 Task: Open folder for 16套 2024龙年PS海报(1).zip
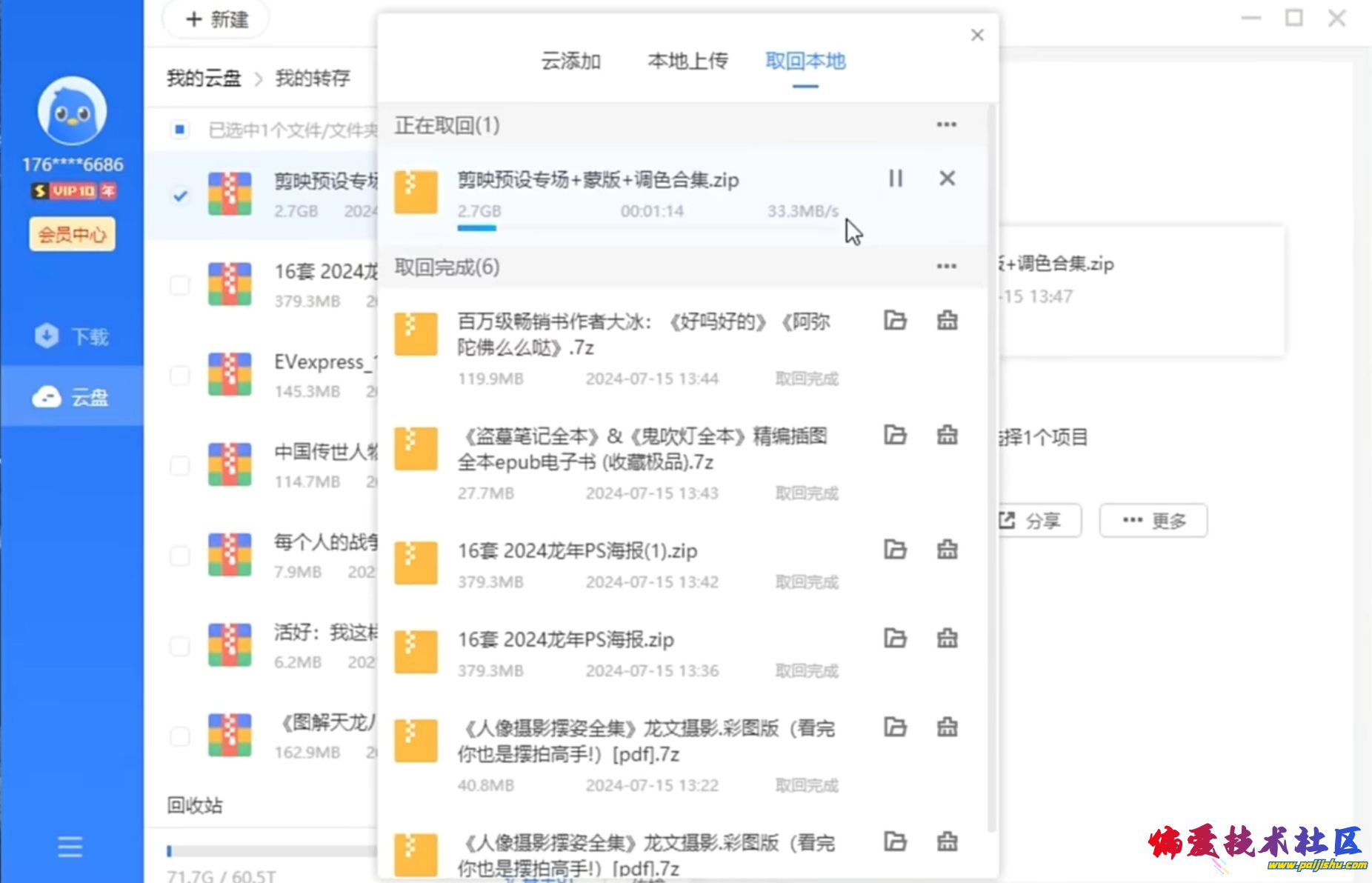pos(895,550)
